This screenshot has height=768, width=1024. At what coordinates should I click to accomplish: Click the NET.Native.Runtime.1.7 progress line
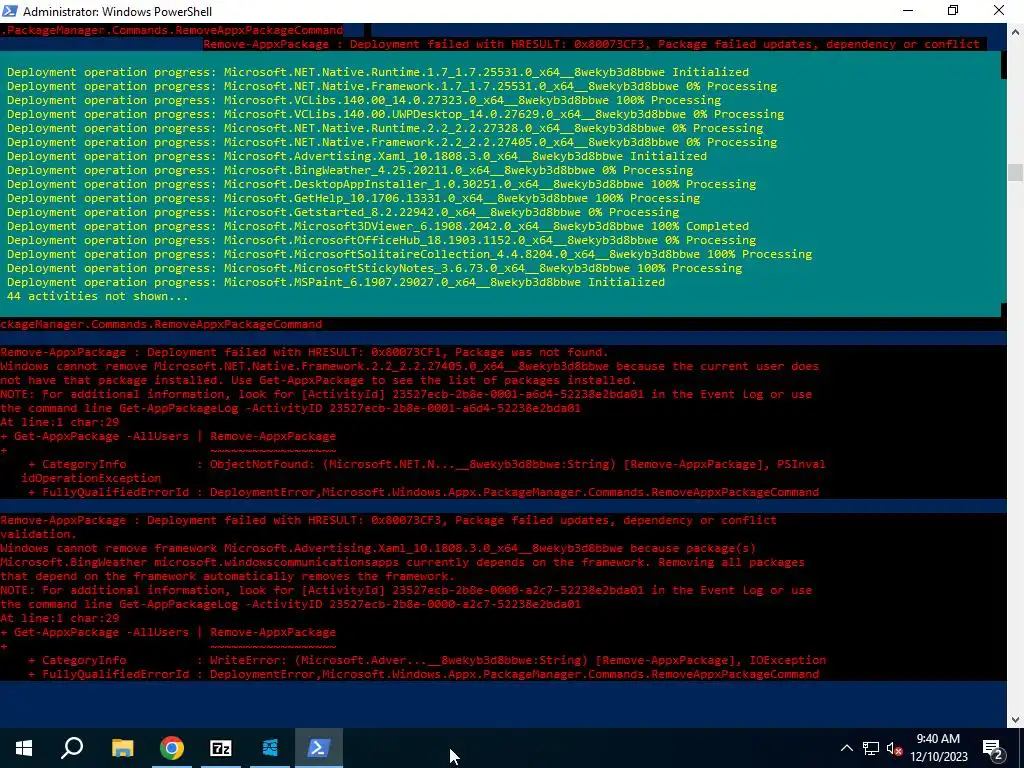[x=377, y=72]
